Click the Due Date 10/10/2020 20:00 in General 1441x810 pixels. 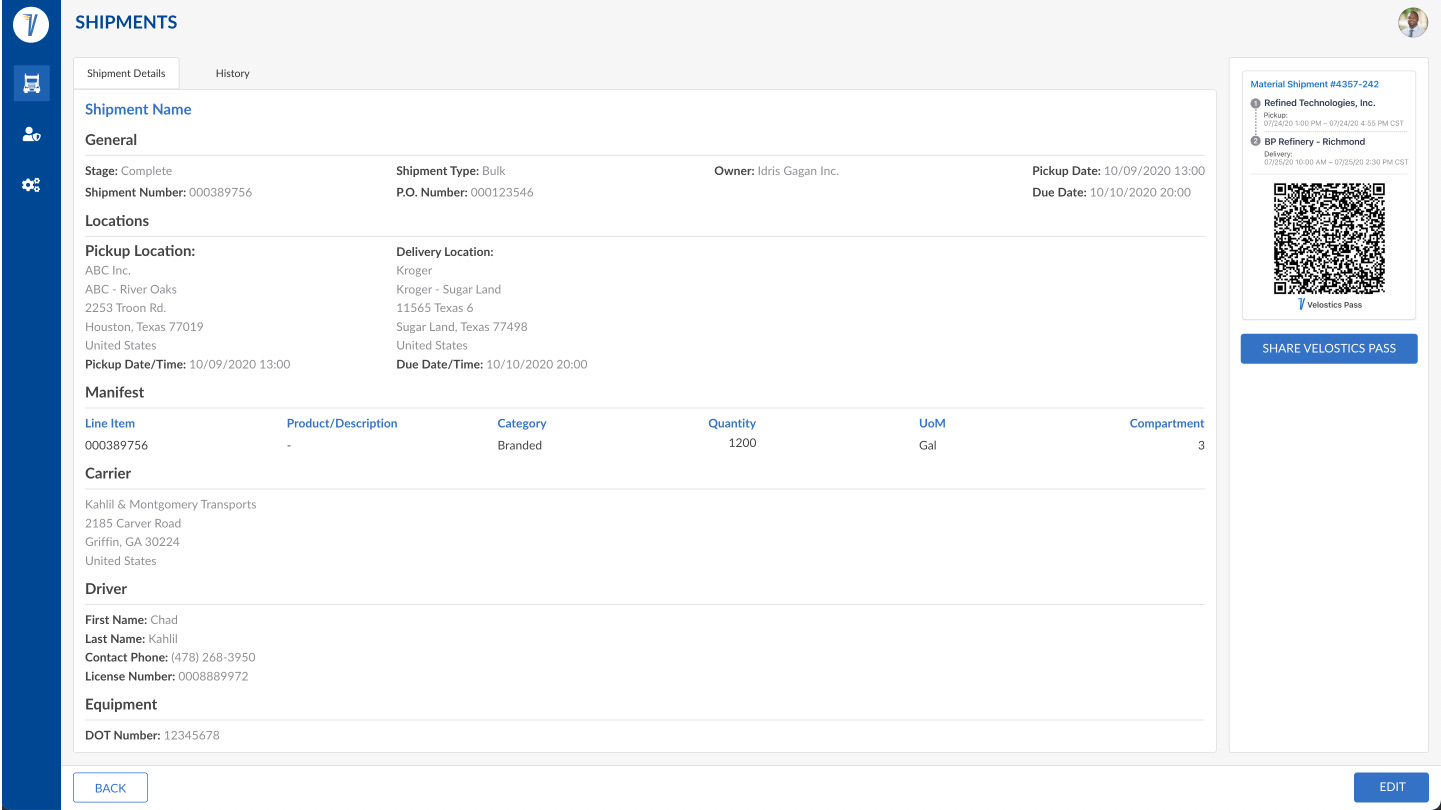[x=1112, y=192]
